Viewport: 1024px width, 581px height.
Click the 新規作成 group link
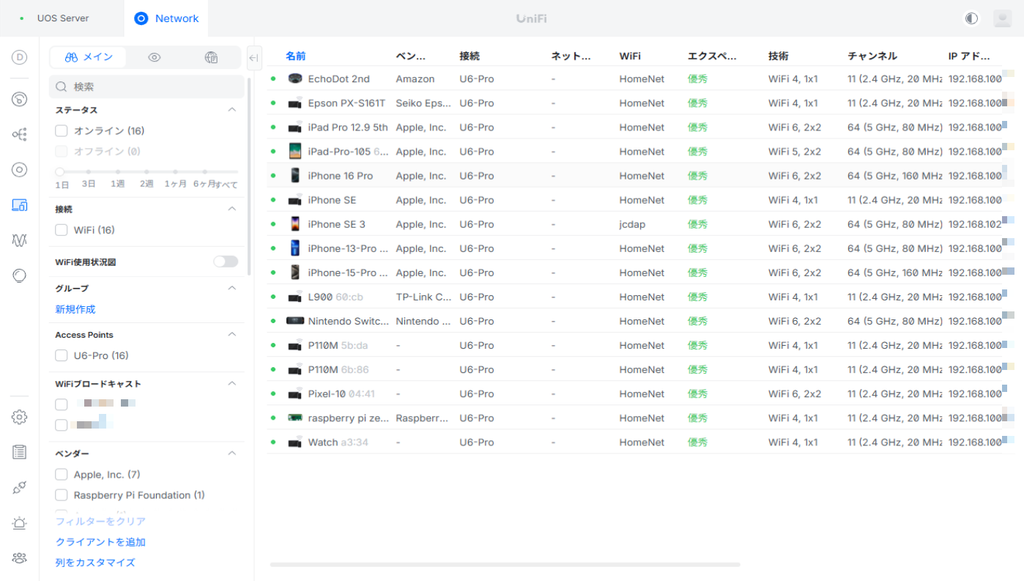pyautogui.click(x=75, y=309)
